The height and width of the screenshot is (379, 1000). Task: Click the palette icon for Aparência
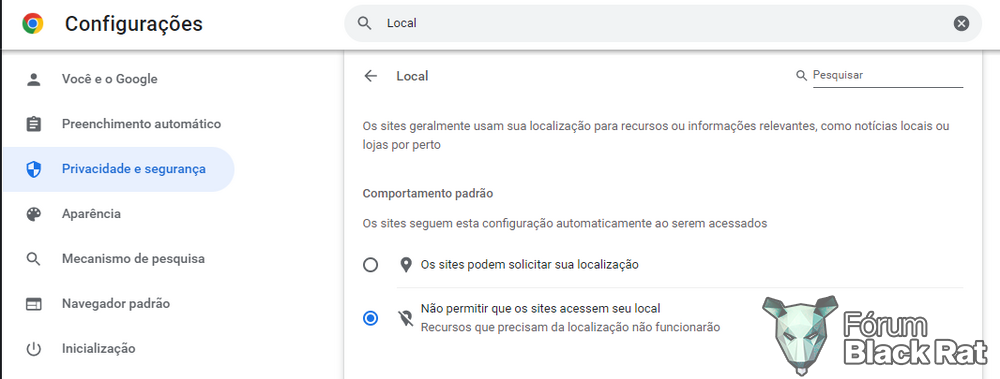(33, 214)
